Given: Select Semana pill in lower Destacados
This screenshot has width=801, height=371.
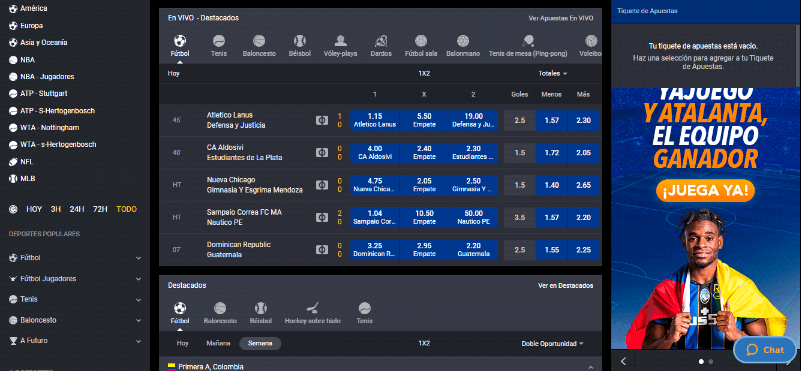Looking at the screenshot, I should [x=260, y=343].
